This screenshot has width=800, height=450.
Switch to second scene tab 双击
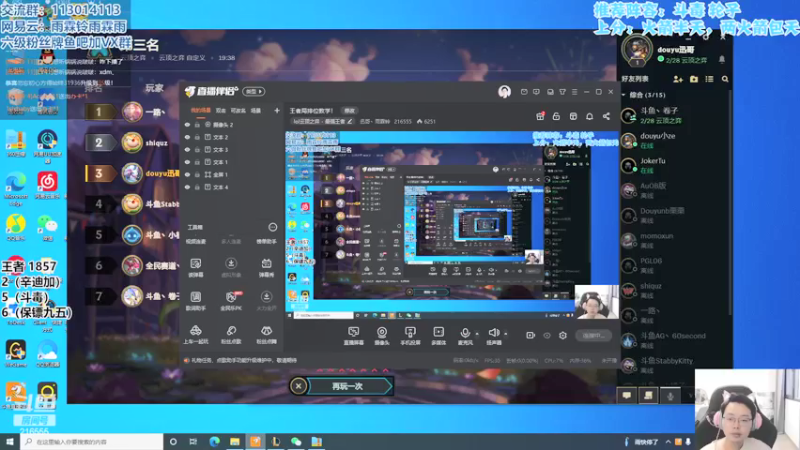[x=220, y=110]
